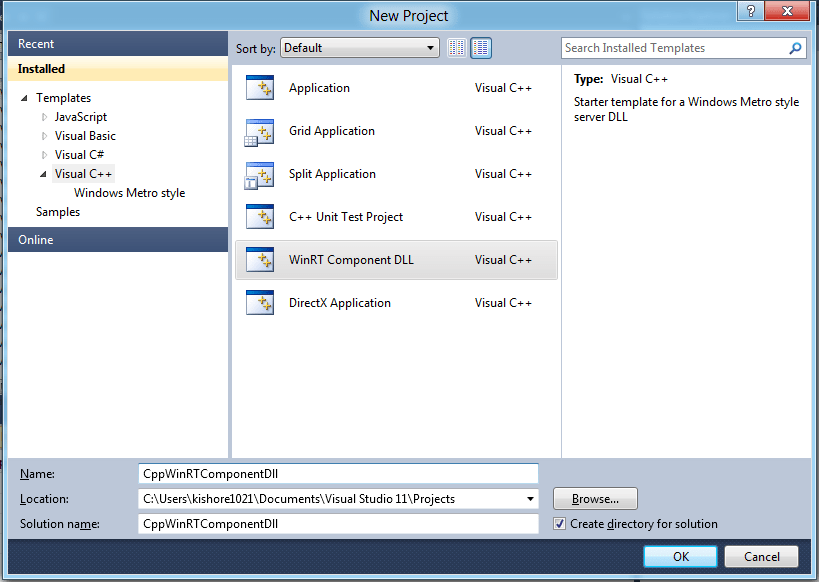Click the Application template icon
819x582 pixels.
click(x=260, y=88)
